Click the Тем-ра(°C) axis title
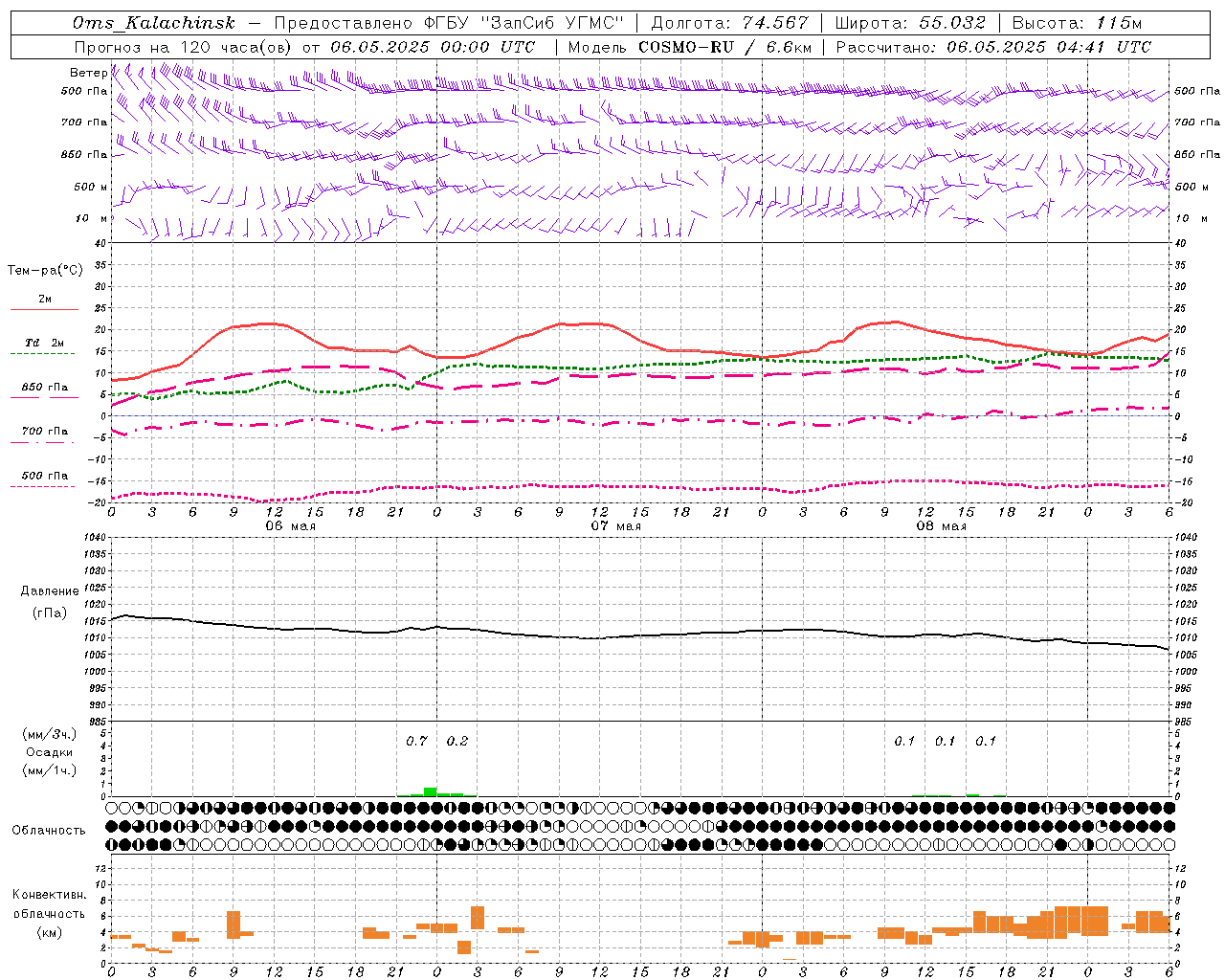The width and height of the screenshot is (1225, 980). tap(45, 270)
